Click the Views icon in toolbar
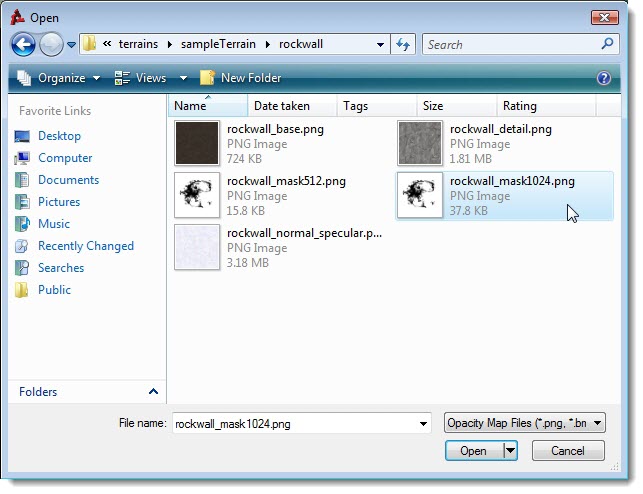Viewport: 643px width, 494px height. 122,78
